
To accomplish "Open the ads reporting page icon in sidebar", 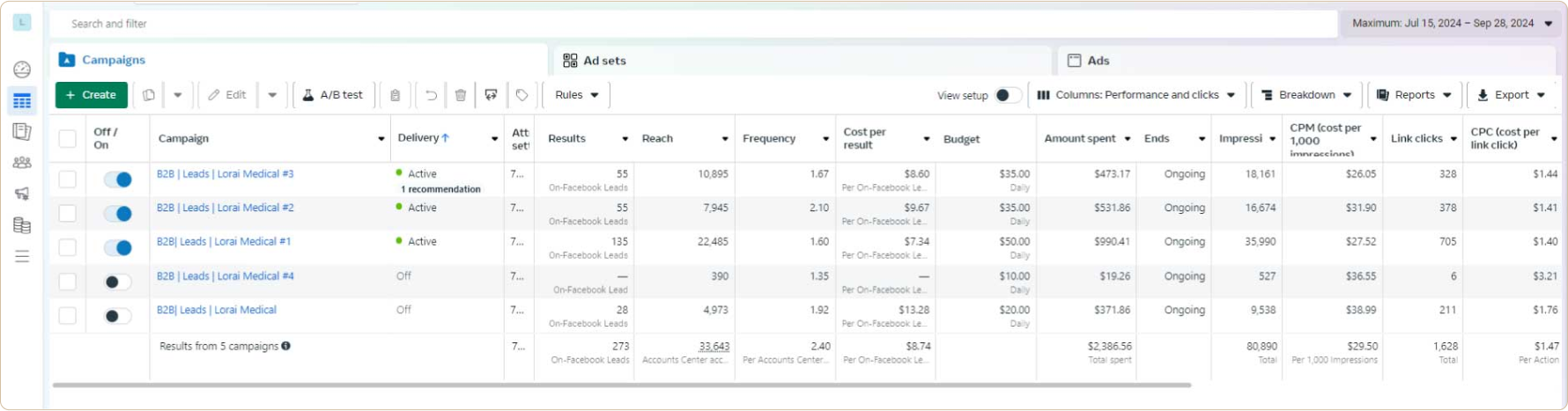I will click(x=22, y=132).
